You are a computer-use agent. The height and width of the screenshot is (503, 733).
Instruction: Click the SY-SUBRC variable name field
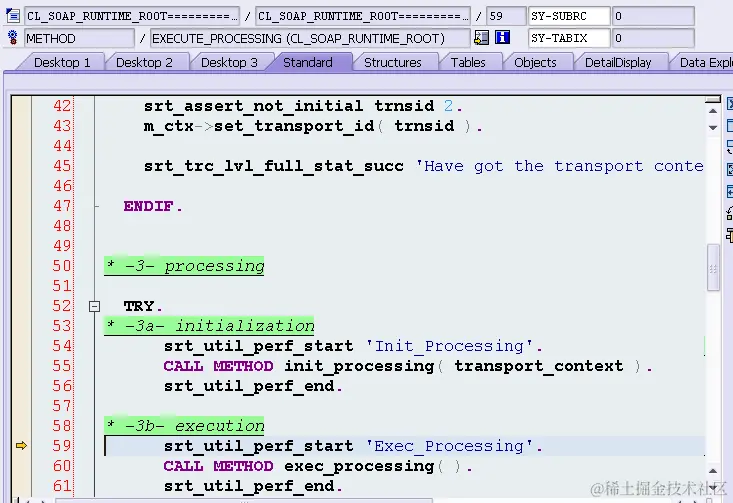pos(569,16)
